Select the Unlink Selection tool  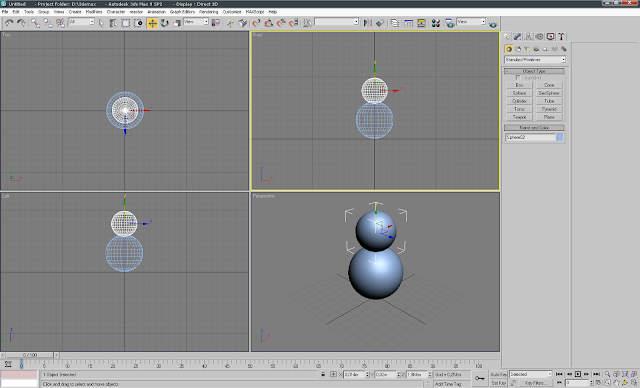(x=48, y=23)
